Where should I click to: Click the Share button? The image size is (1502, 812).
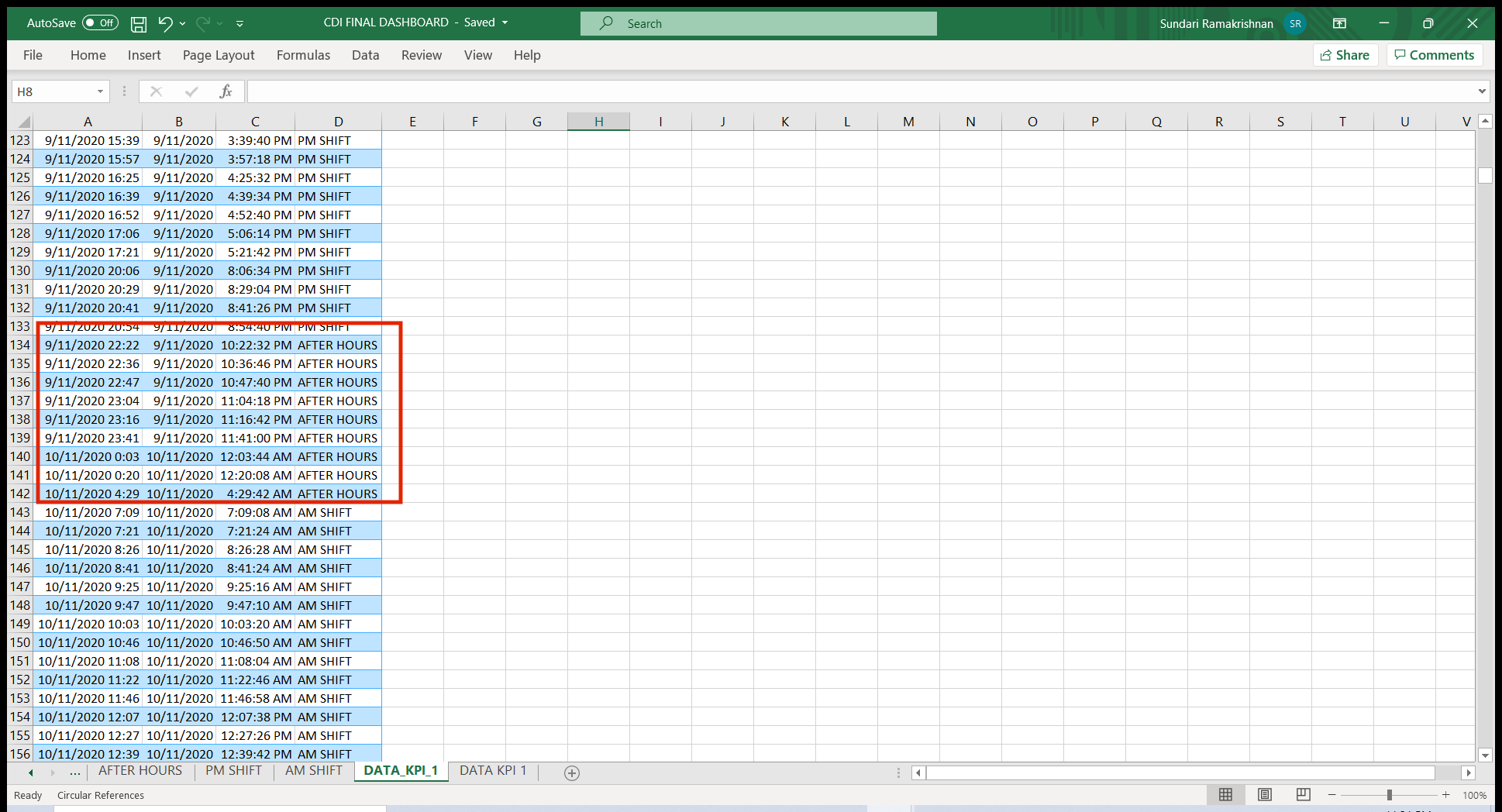click(x=1345, y=55)
